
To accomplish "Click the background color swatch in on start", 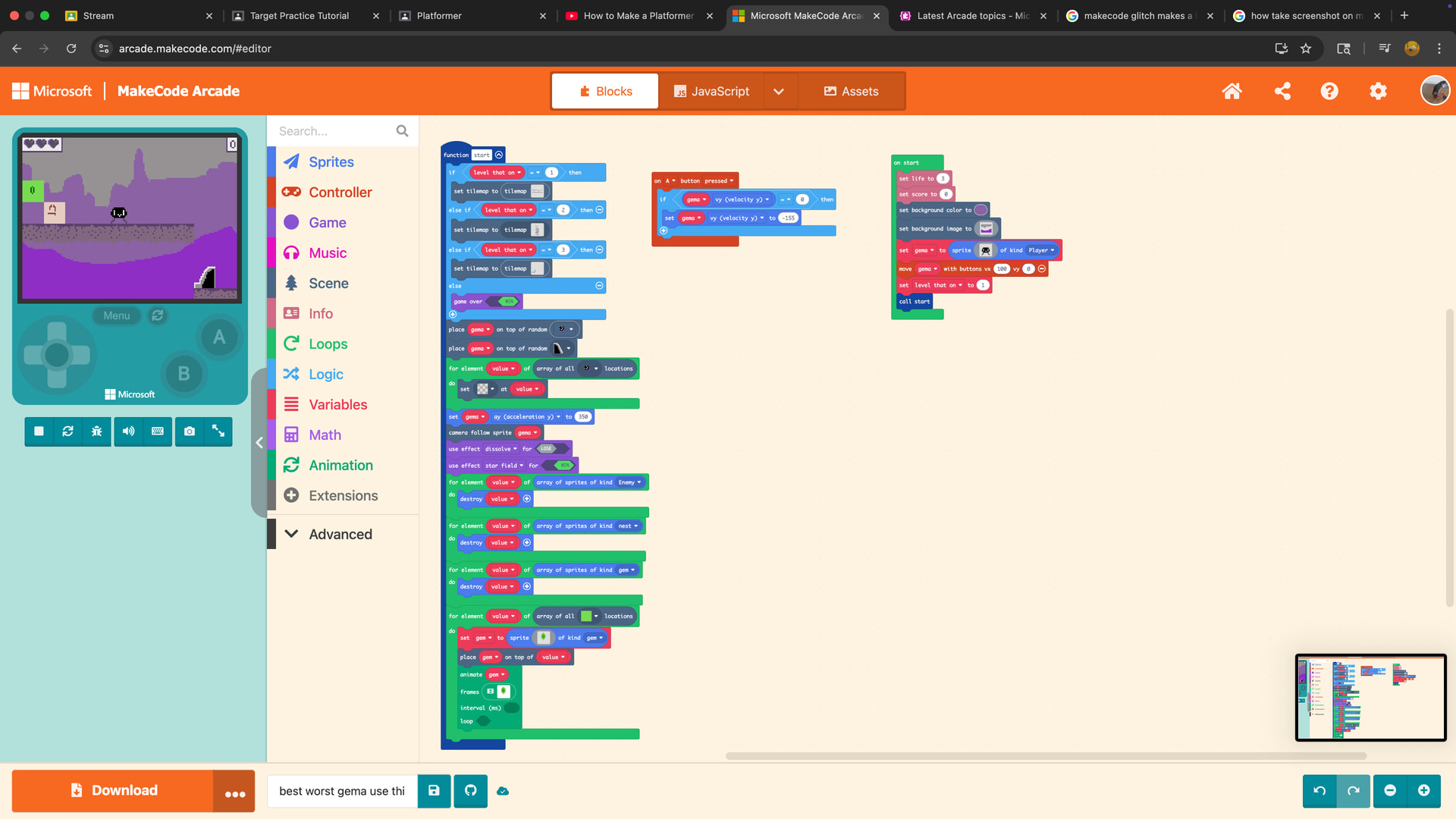I will tap(981, 210).
